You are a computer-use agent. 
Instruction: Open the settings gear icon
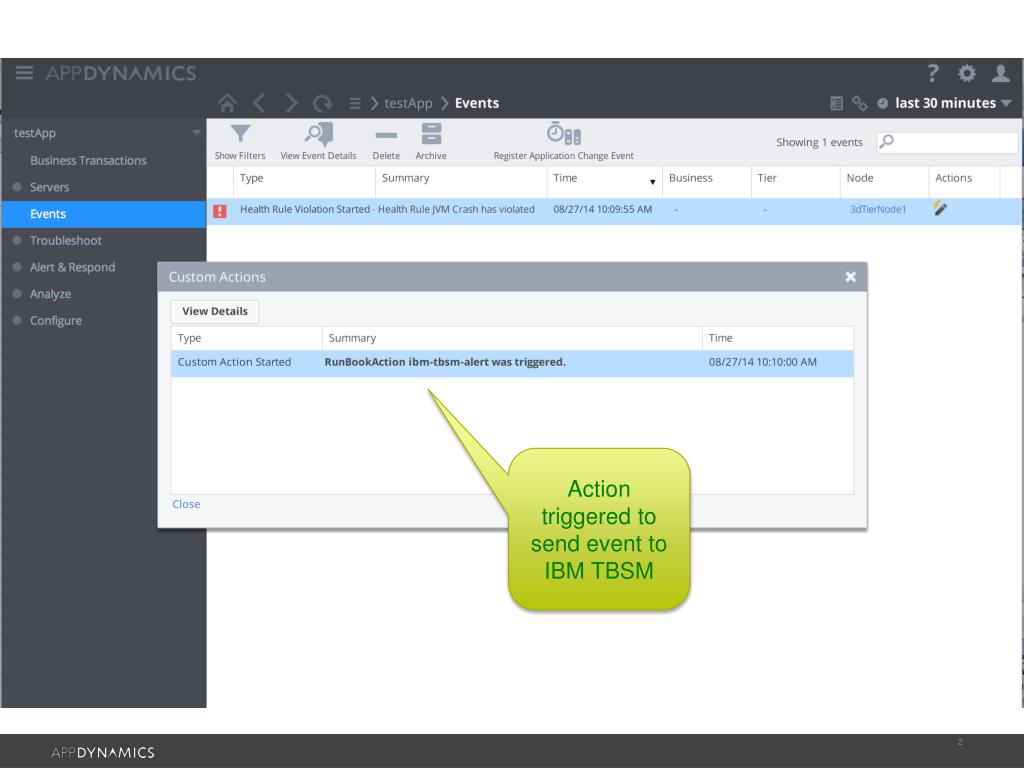click(x=967, y=73)
